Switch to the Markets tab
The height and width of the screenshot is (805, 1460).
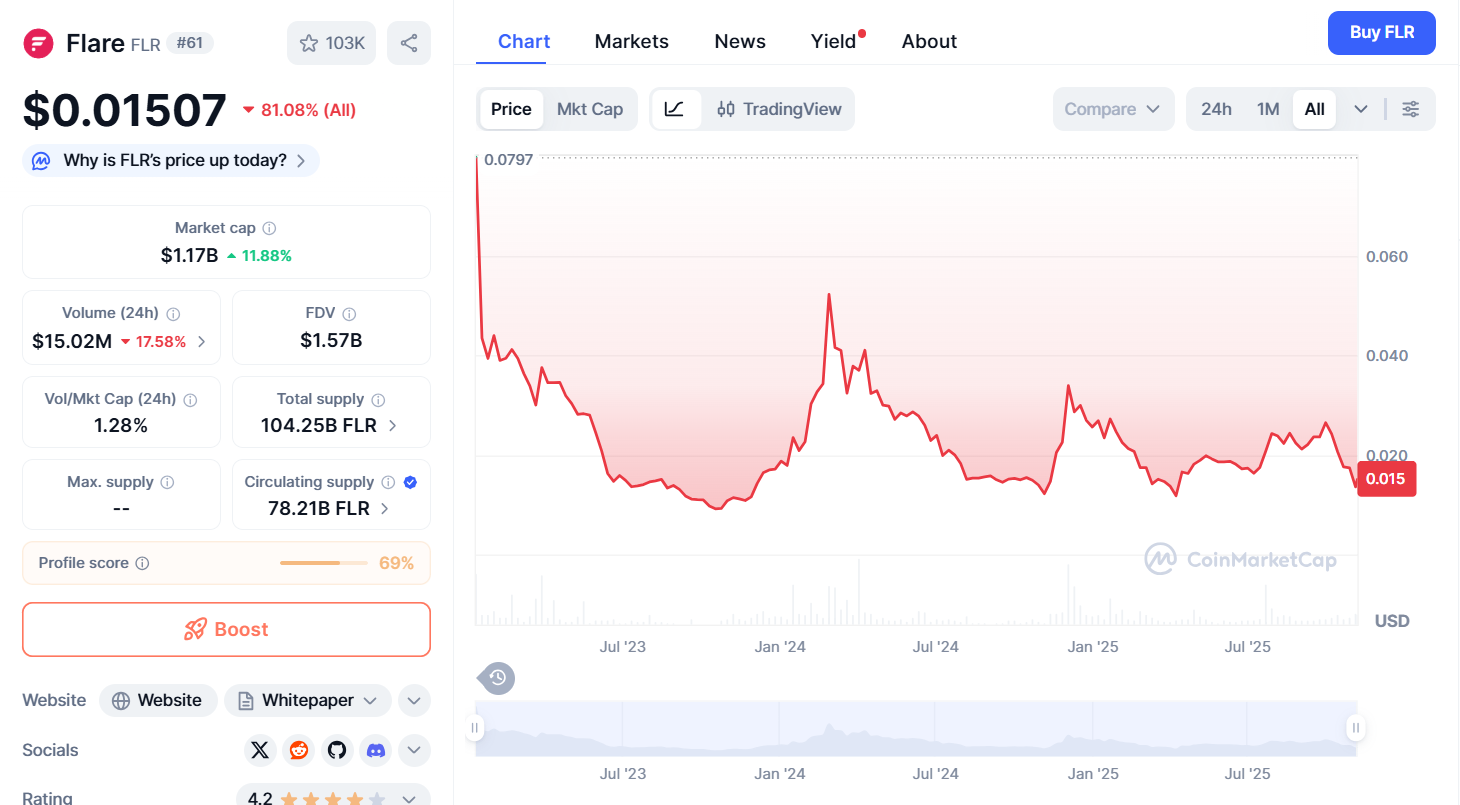(x=631, y=41)
